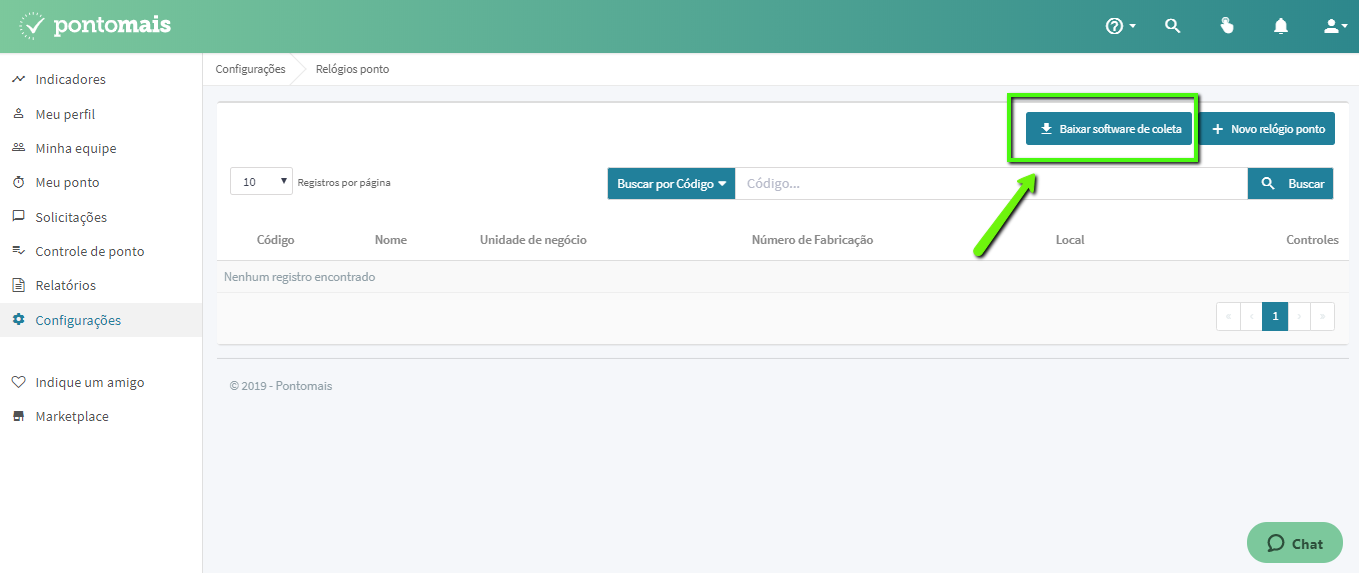Image resolution: width=1359 pixels, height=573 pixels.
Task: Open Controle de ponto
Action: click(x=90, y=251)
